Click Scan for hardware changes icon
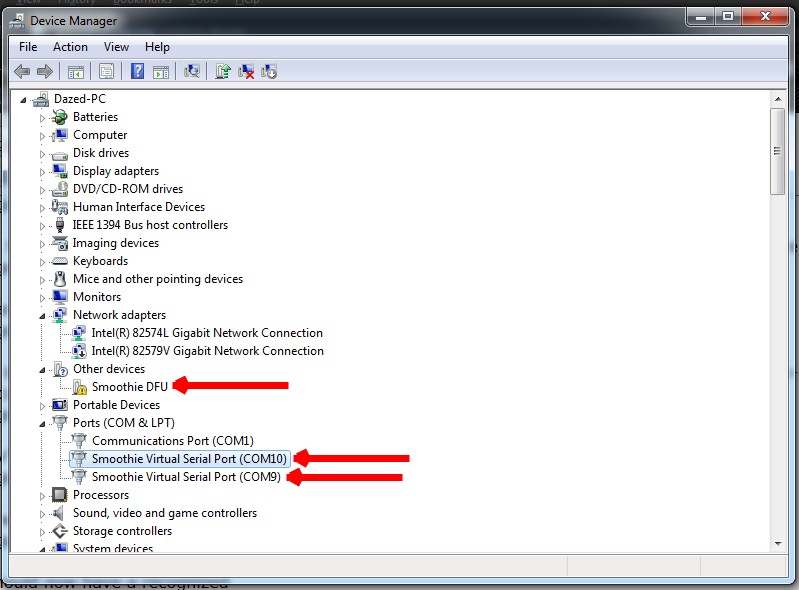799x590 pixels. (x=192, y=71)
